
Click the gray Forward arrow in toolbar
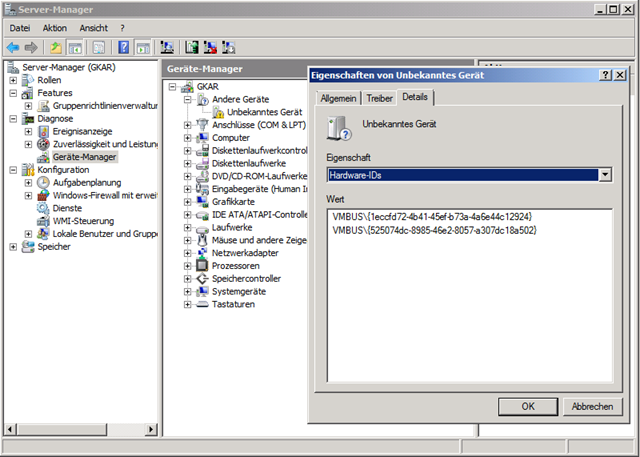coord(31,48)
